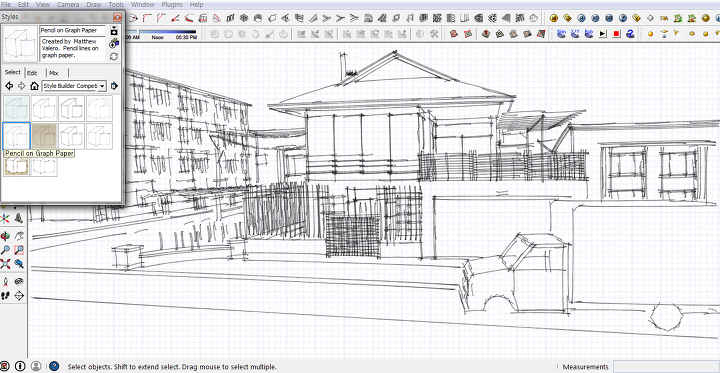The image size is (720, 373).
Task: Click the info circle icon in status bar
Action: pyautogui.click(x=20, y=366)
